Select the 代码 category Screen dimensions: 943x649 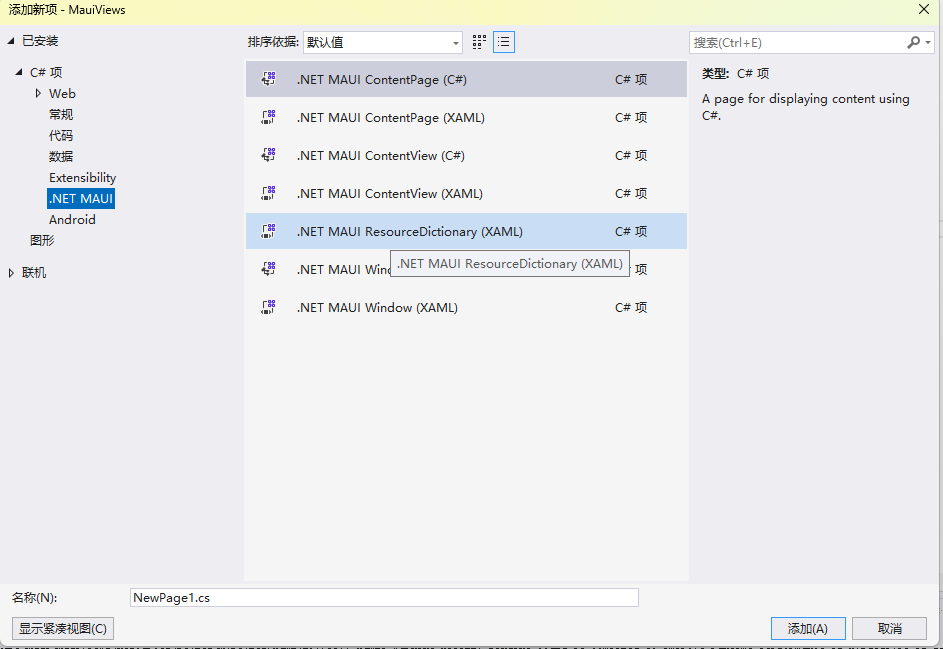tap(61, 135)
